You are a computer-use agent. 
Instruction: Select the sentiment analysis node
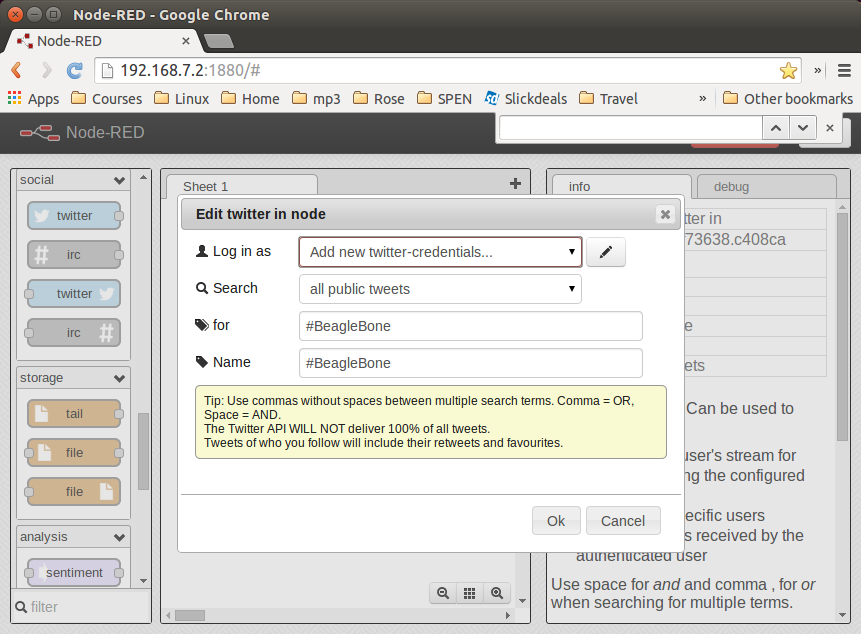(74, 572)
